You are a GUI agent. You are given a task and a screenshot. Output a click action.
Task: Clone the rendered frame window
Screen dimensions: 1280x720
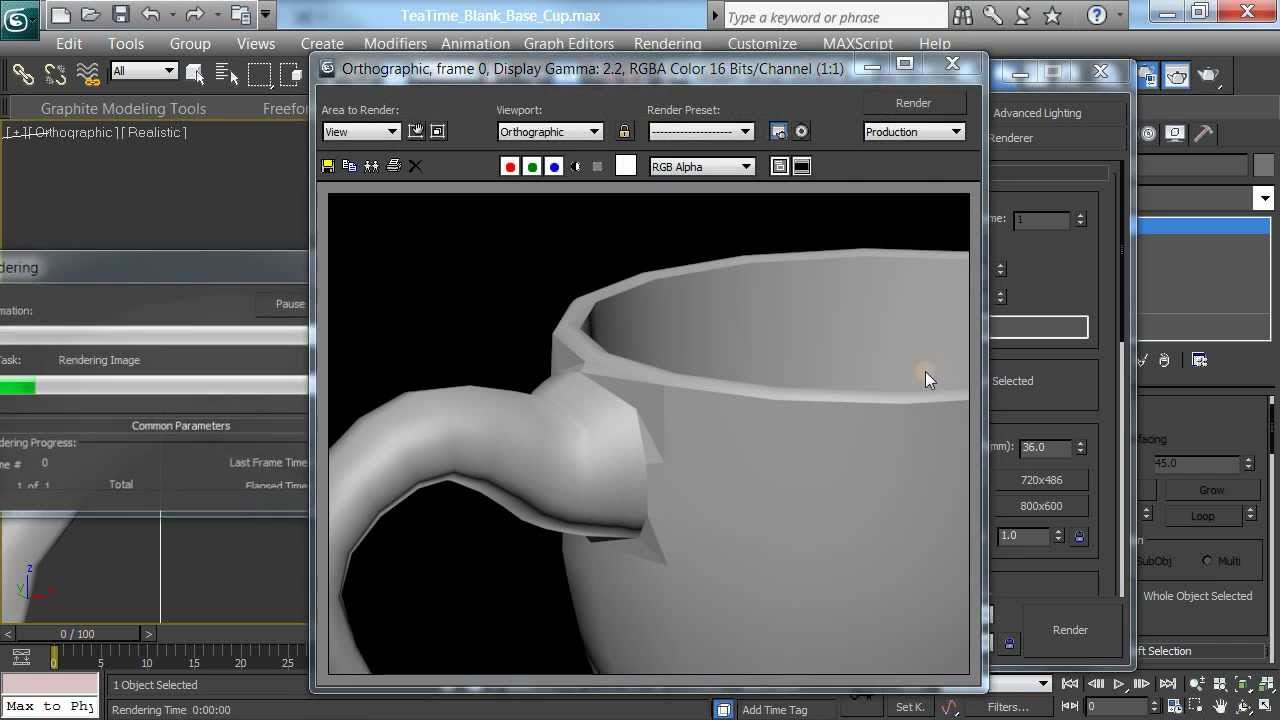point(371,166)
